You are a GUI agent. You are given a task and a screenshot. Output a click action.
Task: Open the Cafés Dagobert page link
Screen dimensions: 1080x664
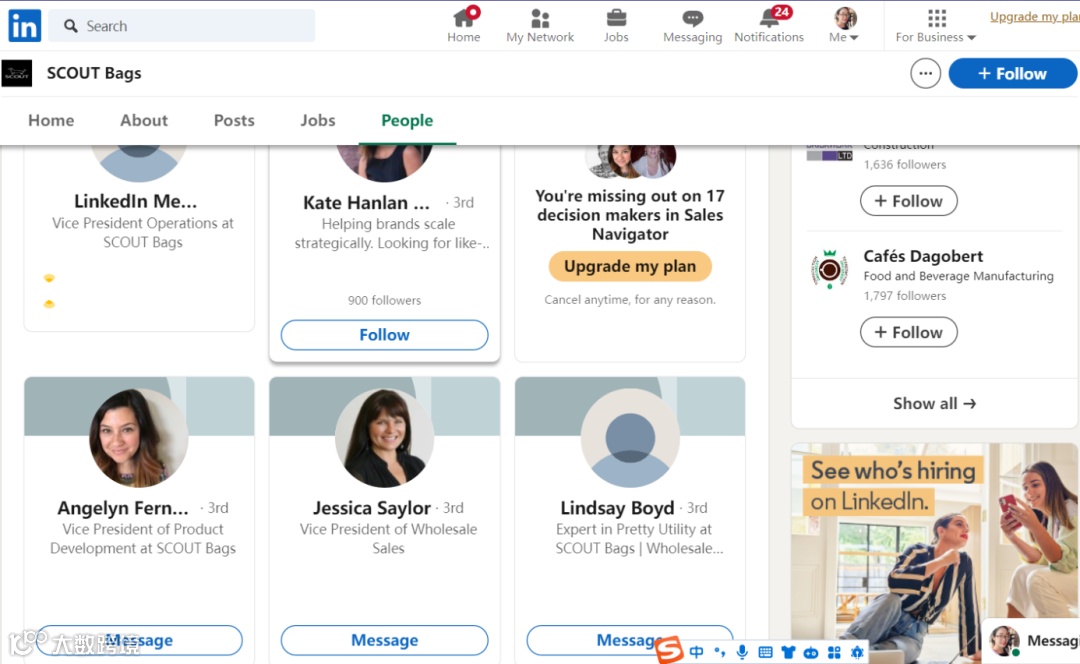[923, 256]
